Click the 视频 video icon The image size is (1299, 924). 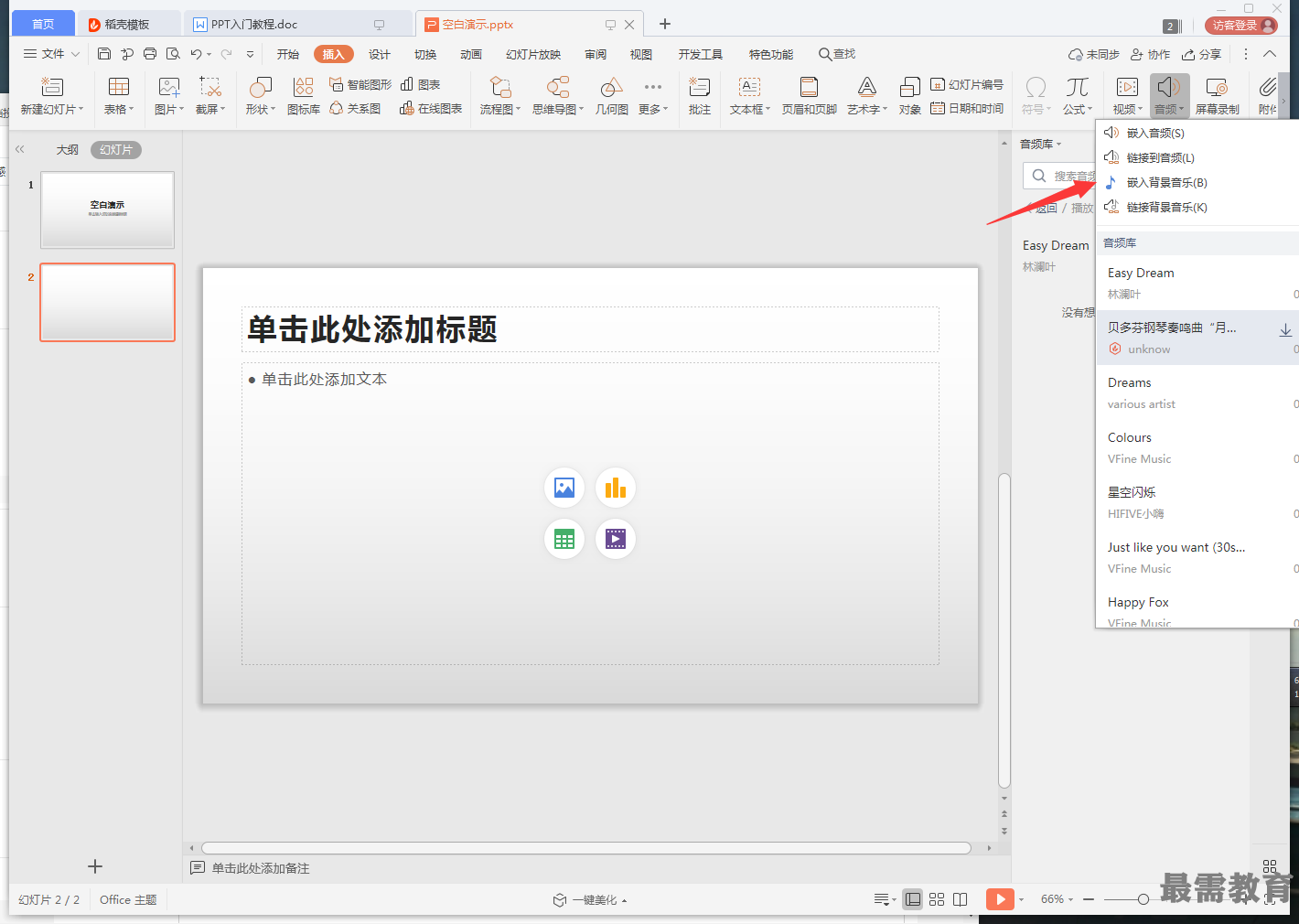pos(1128,87)
